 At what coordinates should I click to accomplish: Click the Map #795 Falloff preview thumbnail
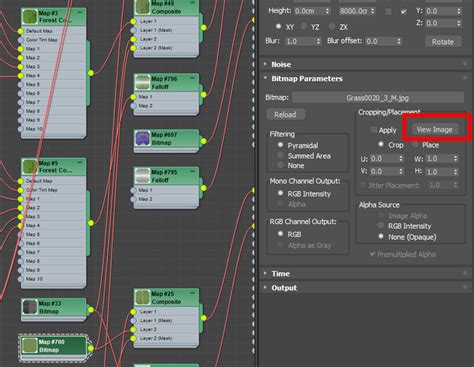point(142,176)
